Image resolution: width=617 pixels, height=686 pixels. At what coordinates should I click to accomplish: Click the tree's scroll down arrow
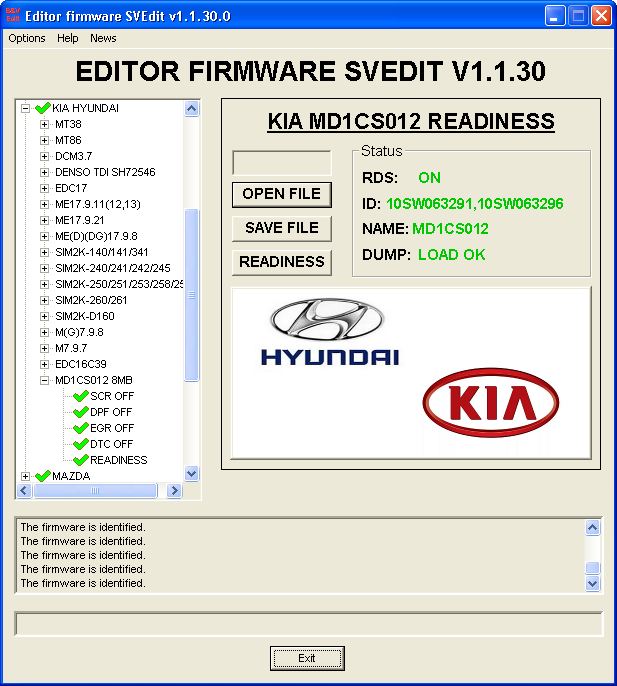[192, 473]
